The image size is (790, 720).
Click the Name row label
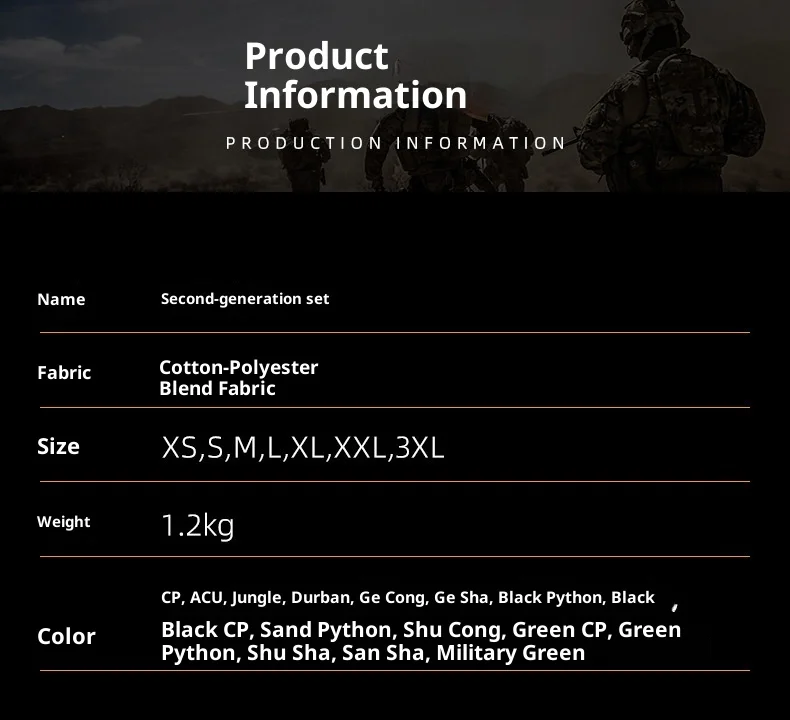click(x=61, y=299)
